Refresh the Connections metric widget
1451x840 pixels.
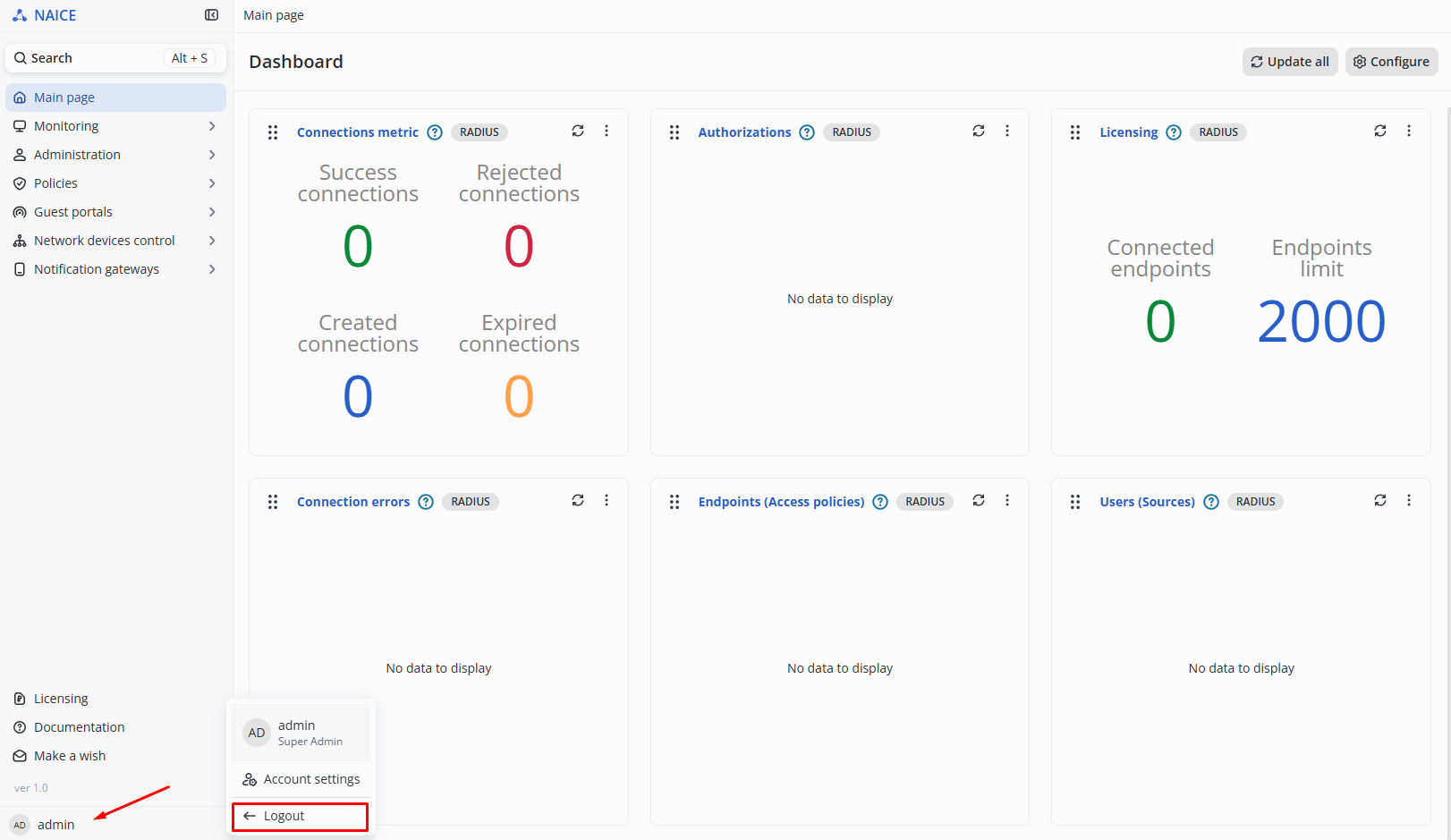pos(578,131)
